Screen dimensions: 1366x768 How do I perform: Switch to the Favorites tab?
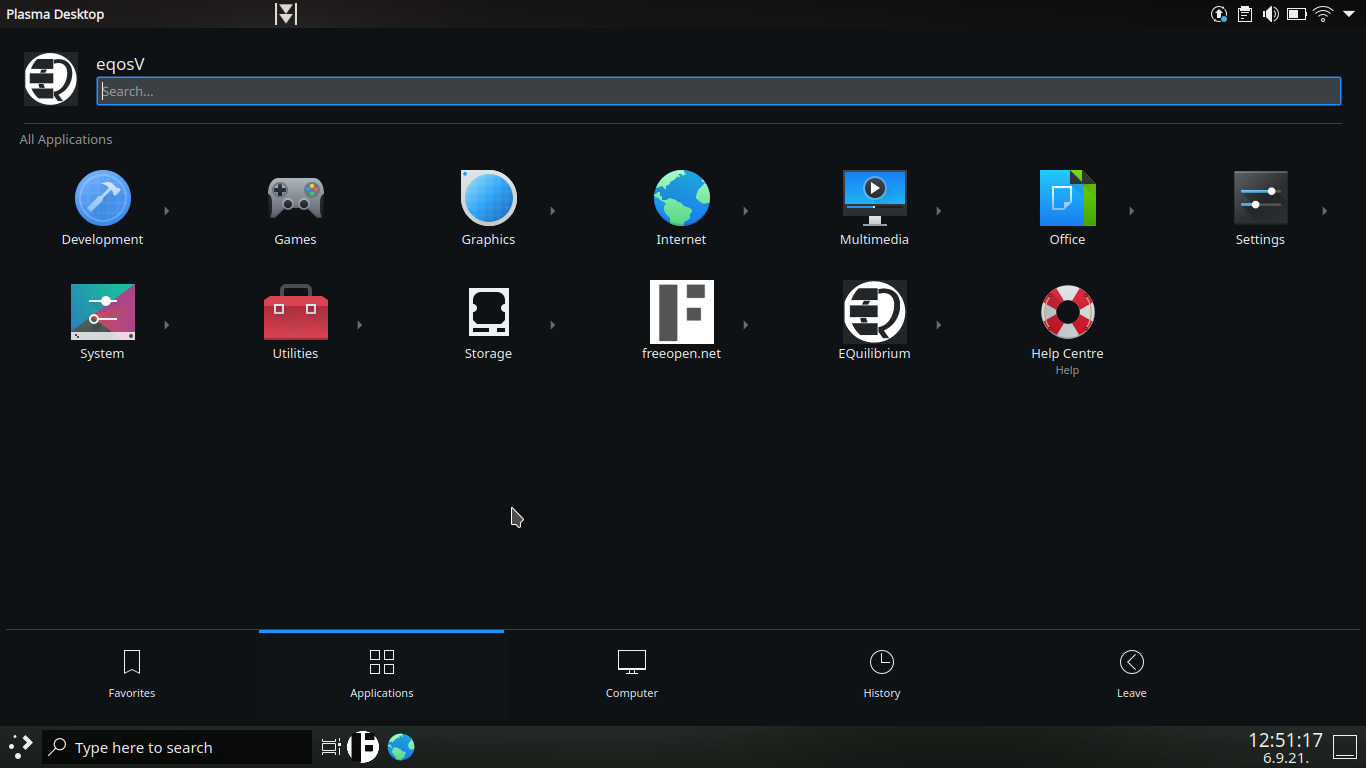(x=132, y=675)
